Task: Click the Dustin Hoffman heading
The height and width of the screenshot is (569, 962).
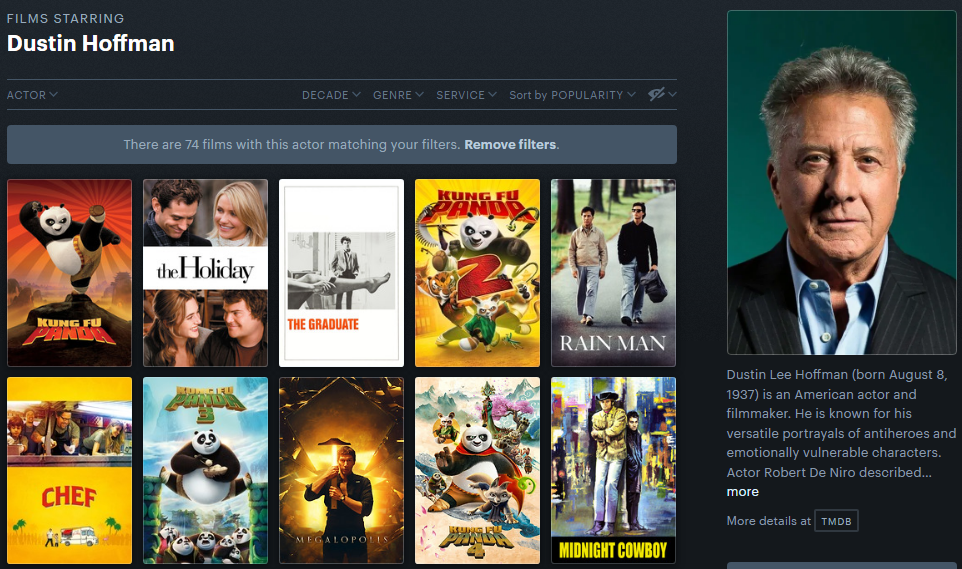Action: [x=91, y=44]
